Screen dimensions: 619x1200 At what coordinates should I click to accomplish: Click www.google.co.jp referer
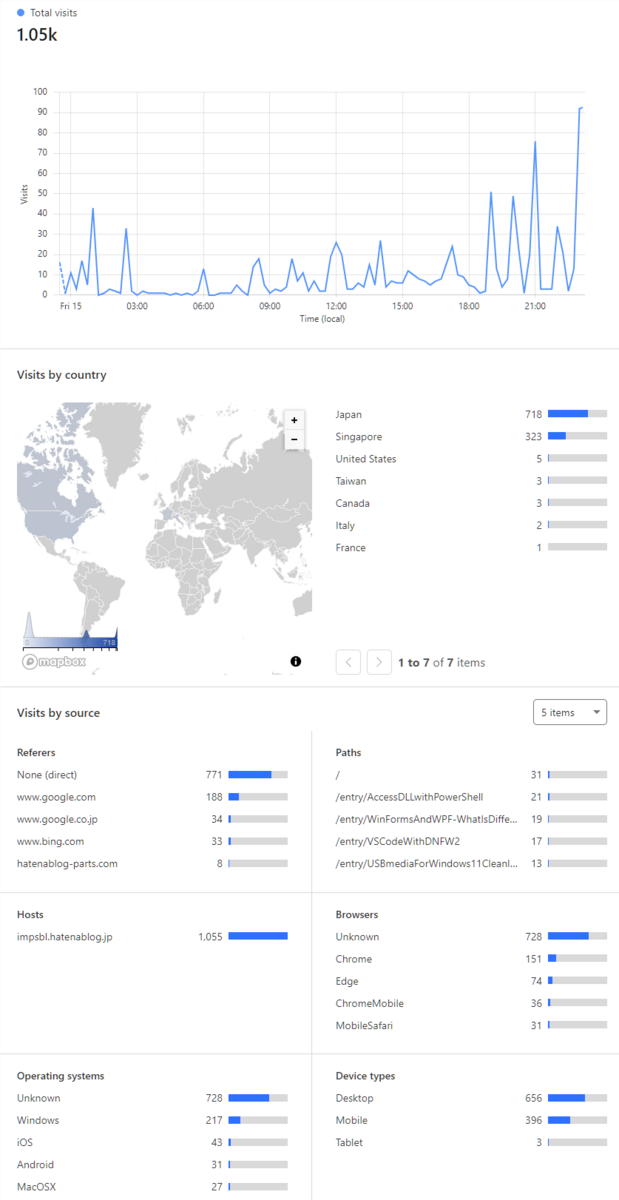152,819
